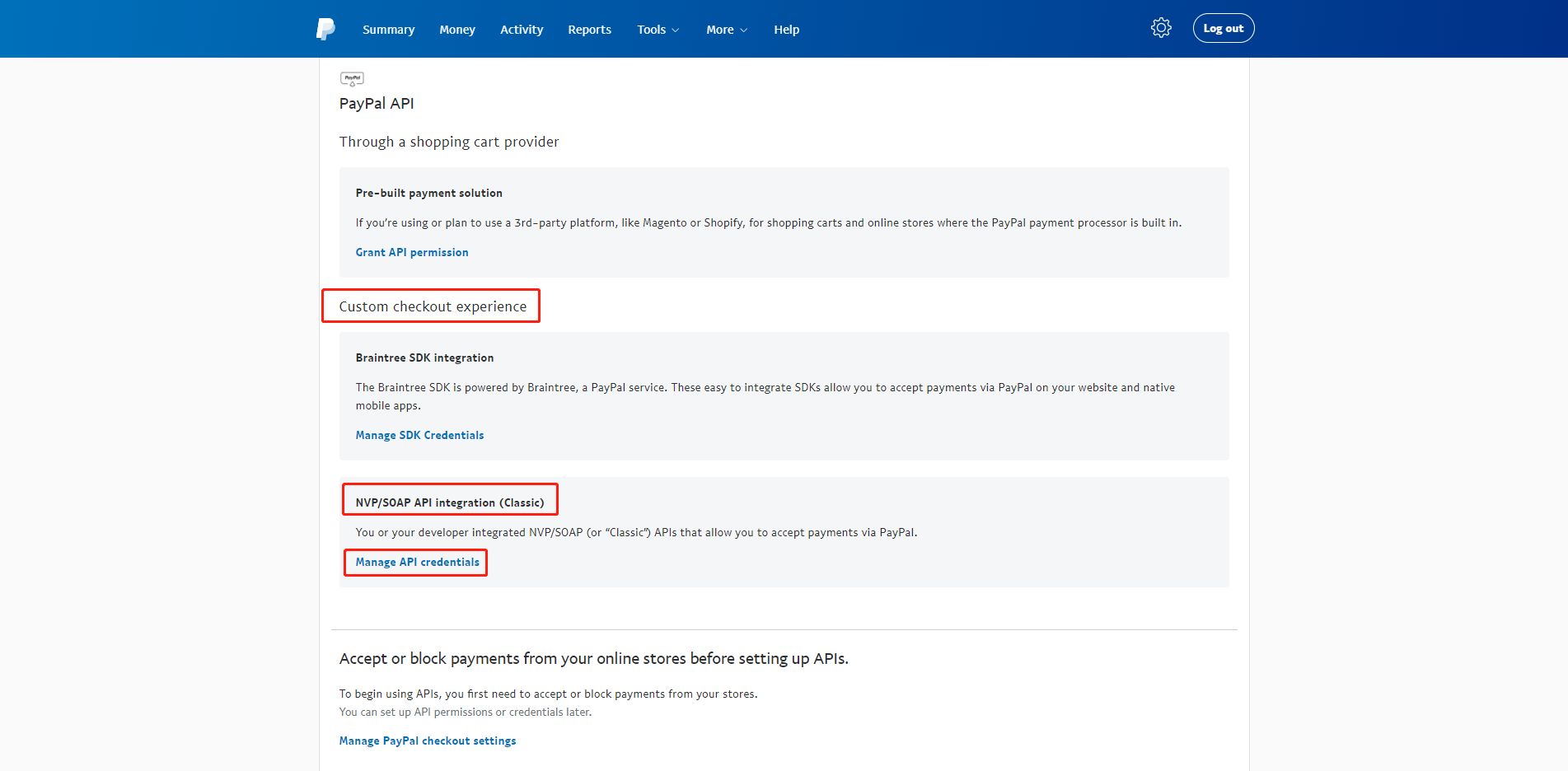Screen dimensions: 1568x771
Task: Expand the Tools dropdown menu
Action: pos(658,30)
